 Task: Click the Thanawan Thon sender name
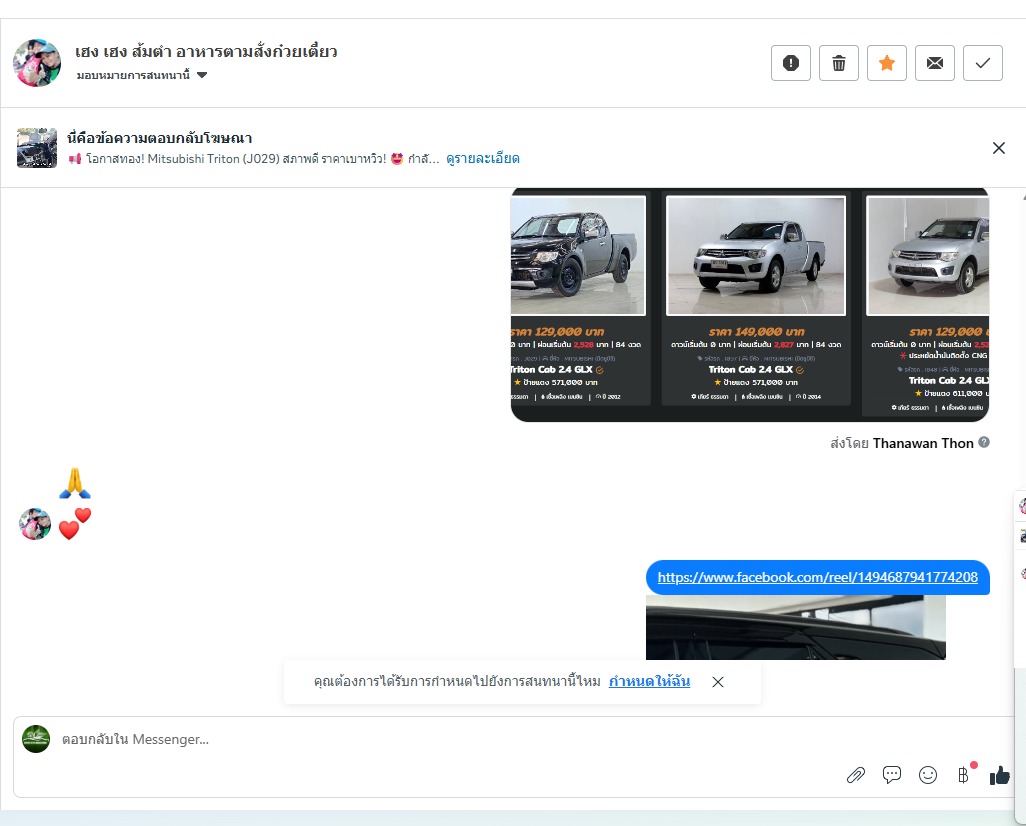[x=923, y=444]
